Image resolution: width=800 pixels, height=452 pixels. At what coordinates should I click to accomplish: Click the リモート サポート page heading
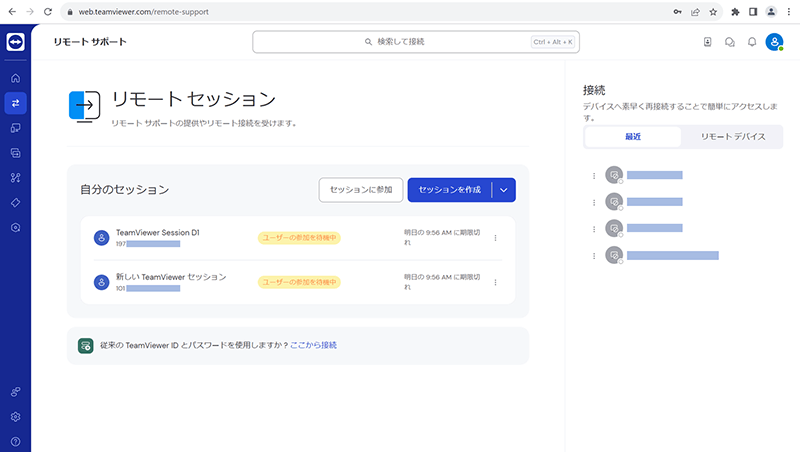pos(90,42)
